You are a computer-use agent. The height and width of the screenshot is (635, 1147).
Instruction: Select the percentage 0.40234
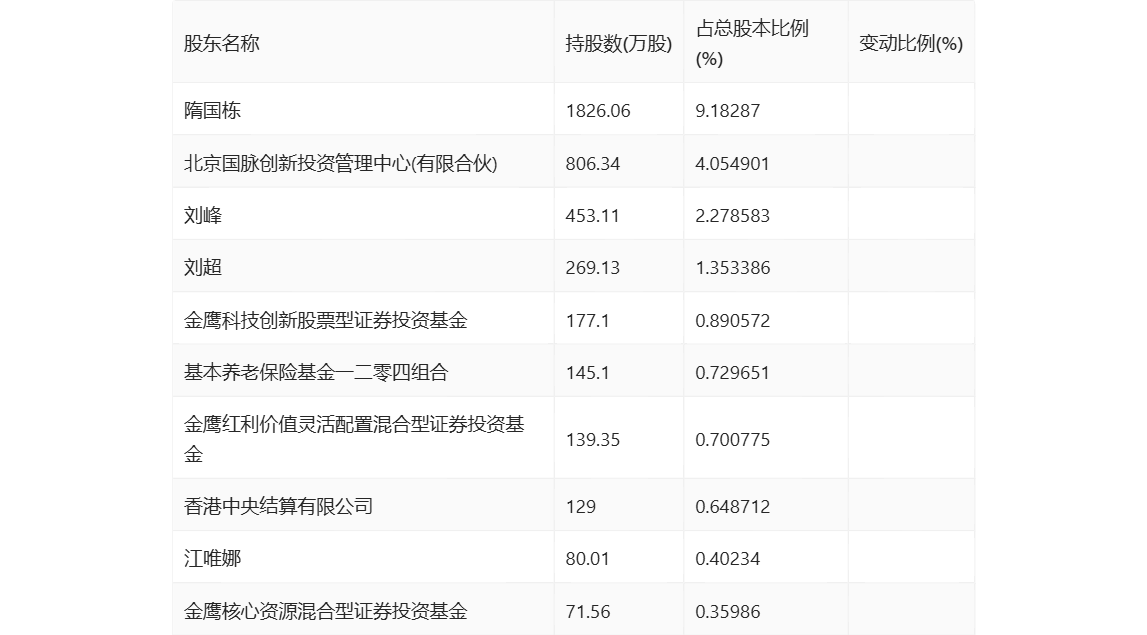point(728,559)
